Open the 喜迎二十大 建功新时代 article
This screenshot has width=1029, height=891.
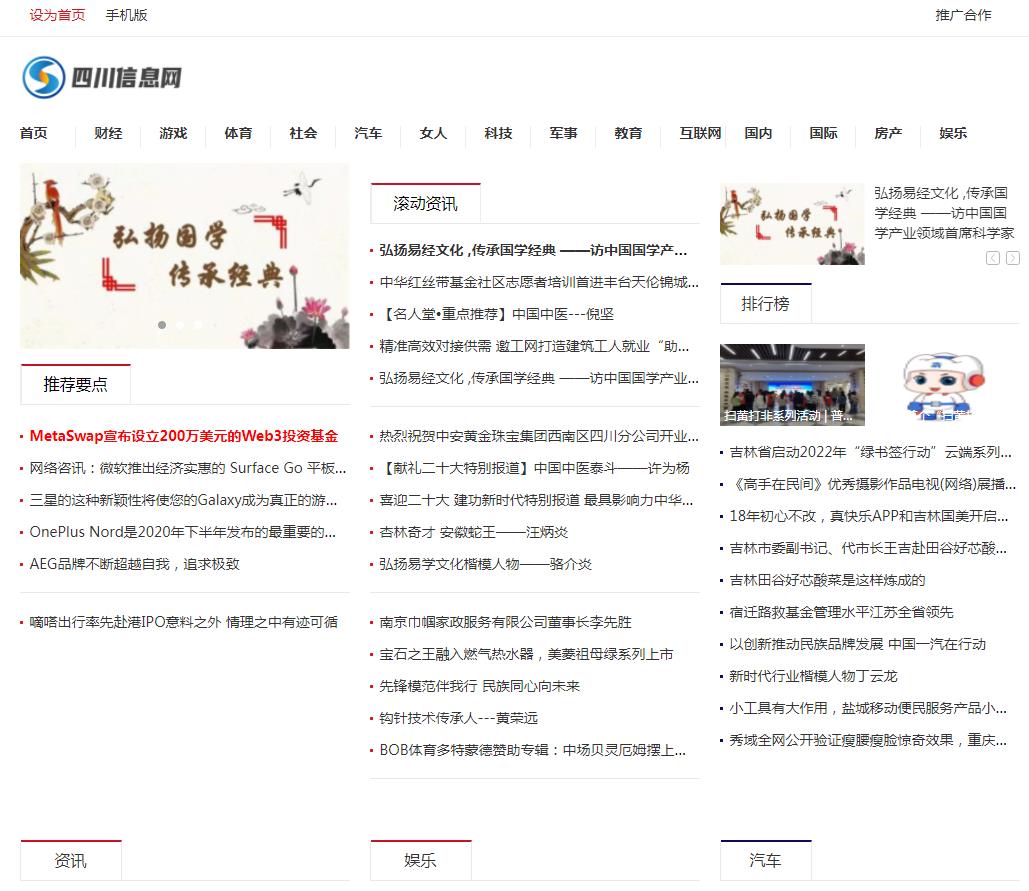coord(536,500)
